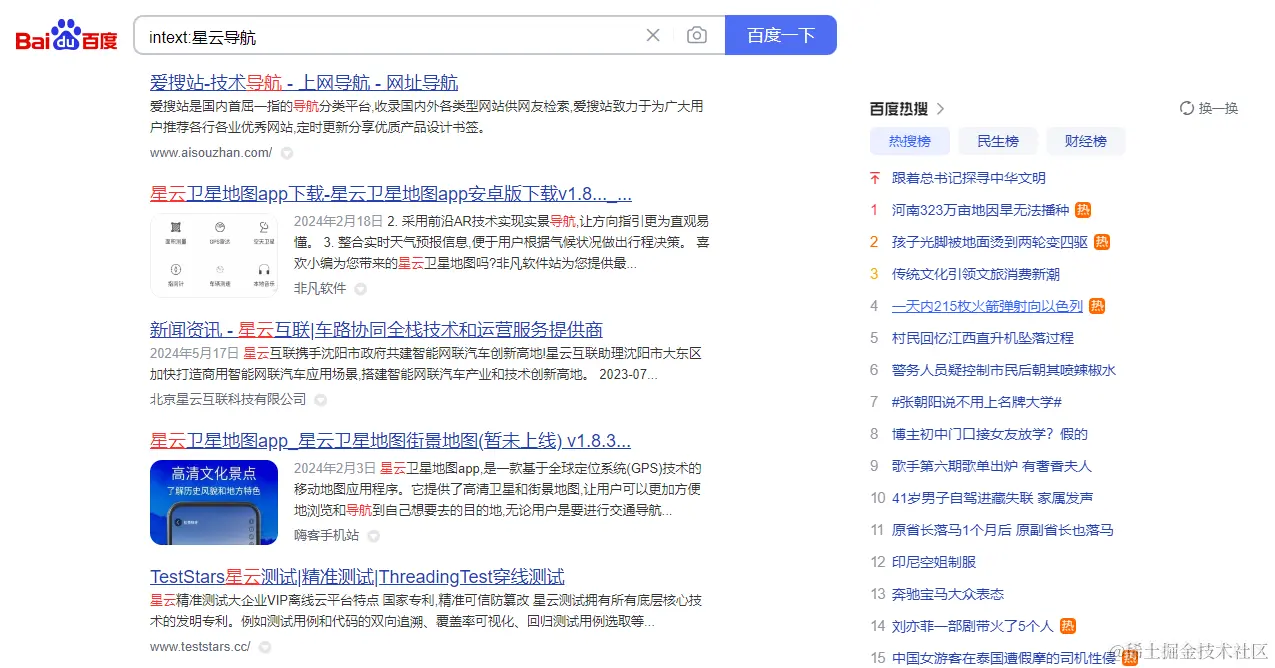This screenshot has width=1275, height=668.
Task: Click dropdown icon next to www.aisouzhan.com
Action: 287,153
